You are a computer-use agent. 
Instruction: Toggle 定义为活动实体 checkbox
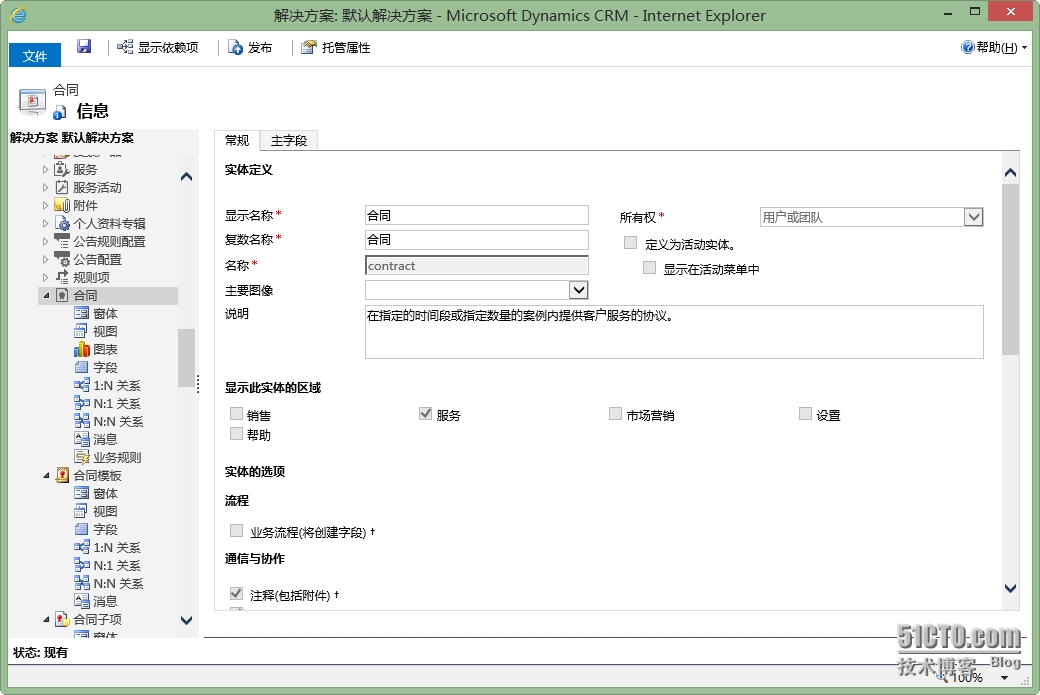[x=630, y=243]
